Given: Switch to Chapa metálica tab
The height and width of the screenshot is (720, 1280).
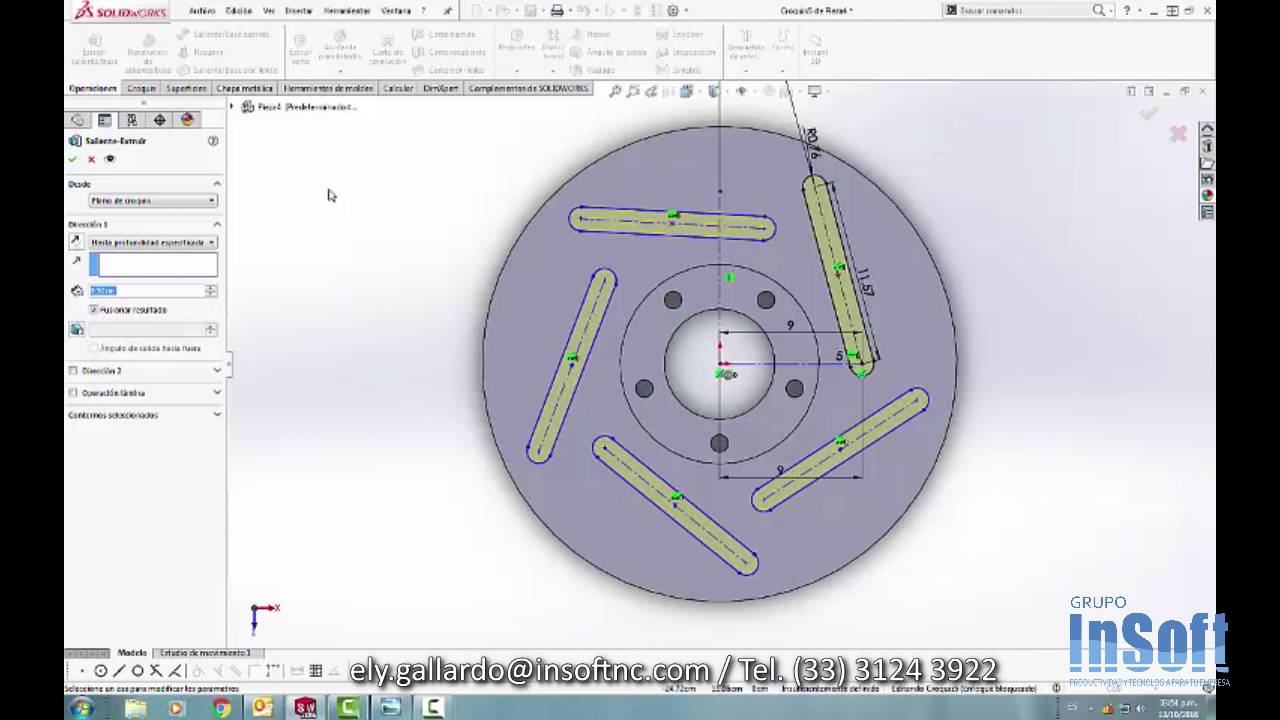Looking at the screenshot, I should click(244, 88).
